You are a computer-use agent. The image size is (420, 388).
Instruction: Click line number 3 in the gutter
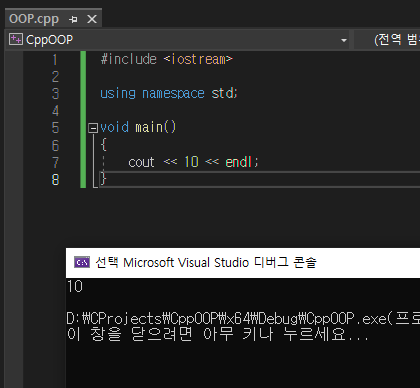(55, 94)
